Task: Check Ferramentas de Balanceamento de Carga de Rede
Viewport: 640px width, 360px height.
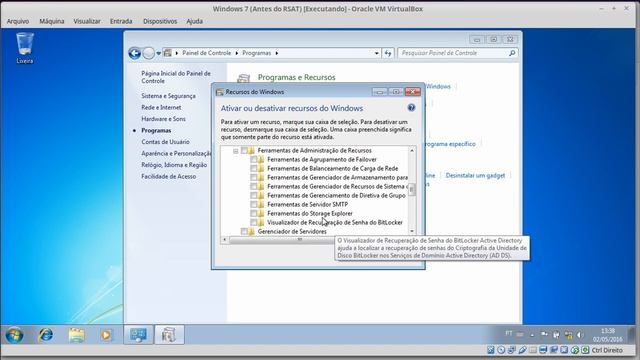Action: click(x=254, y=169)
